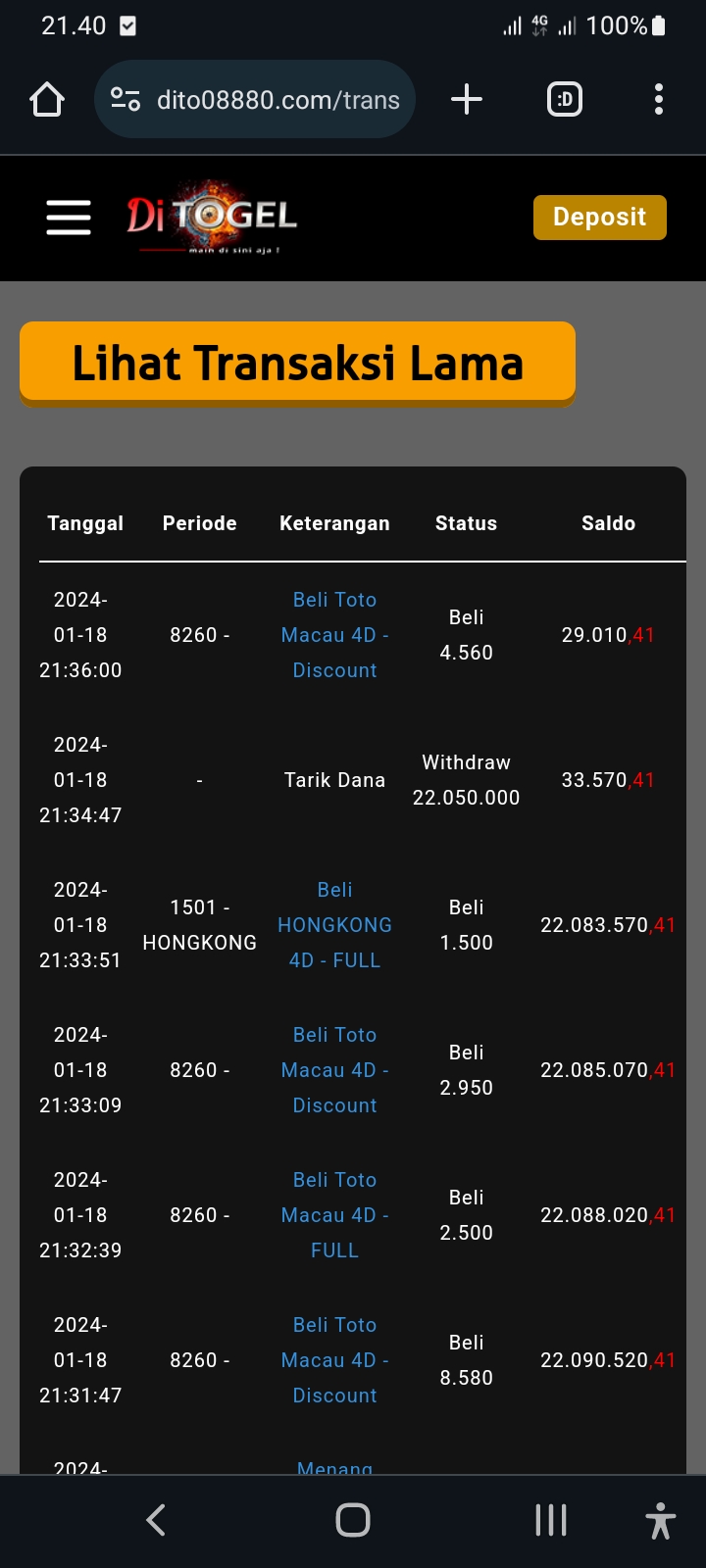Open the recent apps navigation button
This screenshot has height=1568, width=706.
(x=551, y=1520)
